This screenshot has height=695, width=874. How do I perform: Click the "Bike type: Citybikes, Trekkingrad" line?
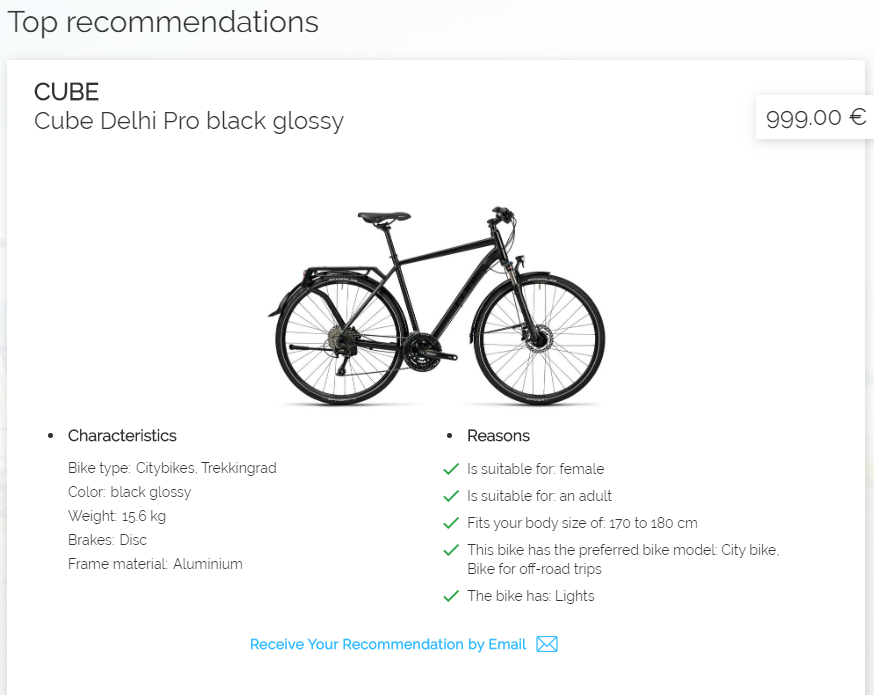(x=172, y=468)
